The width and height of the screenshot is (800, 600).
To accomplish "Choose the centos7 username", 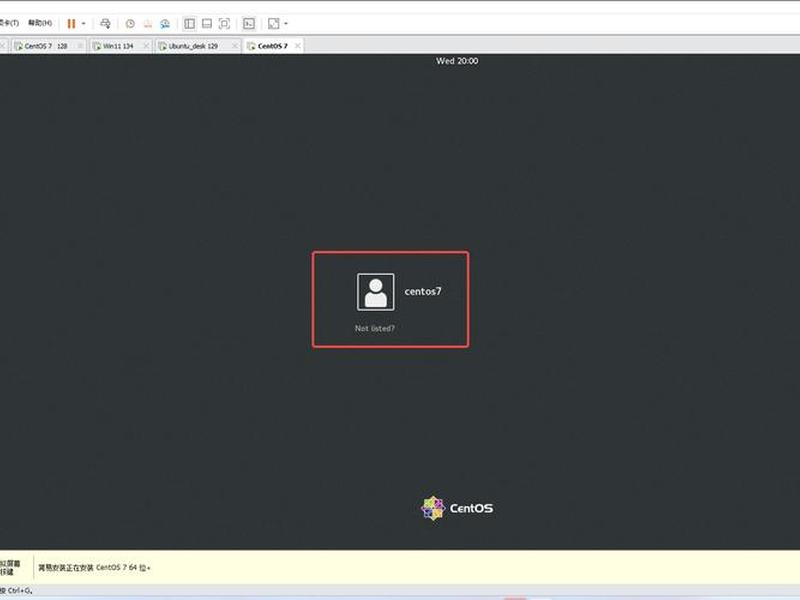I will tap(423, 291).
